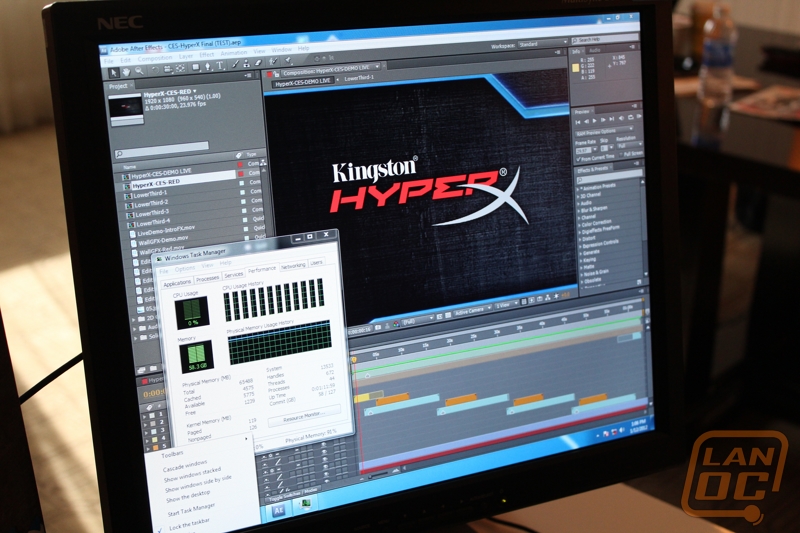The width and height of the screenshot is (800, 533).
Task: Select the Pan Behind tool
Action: [180, 68]
